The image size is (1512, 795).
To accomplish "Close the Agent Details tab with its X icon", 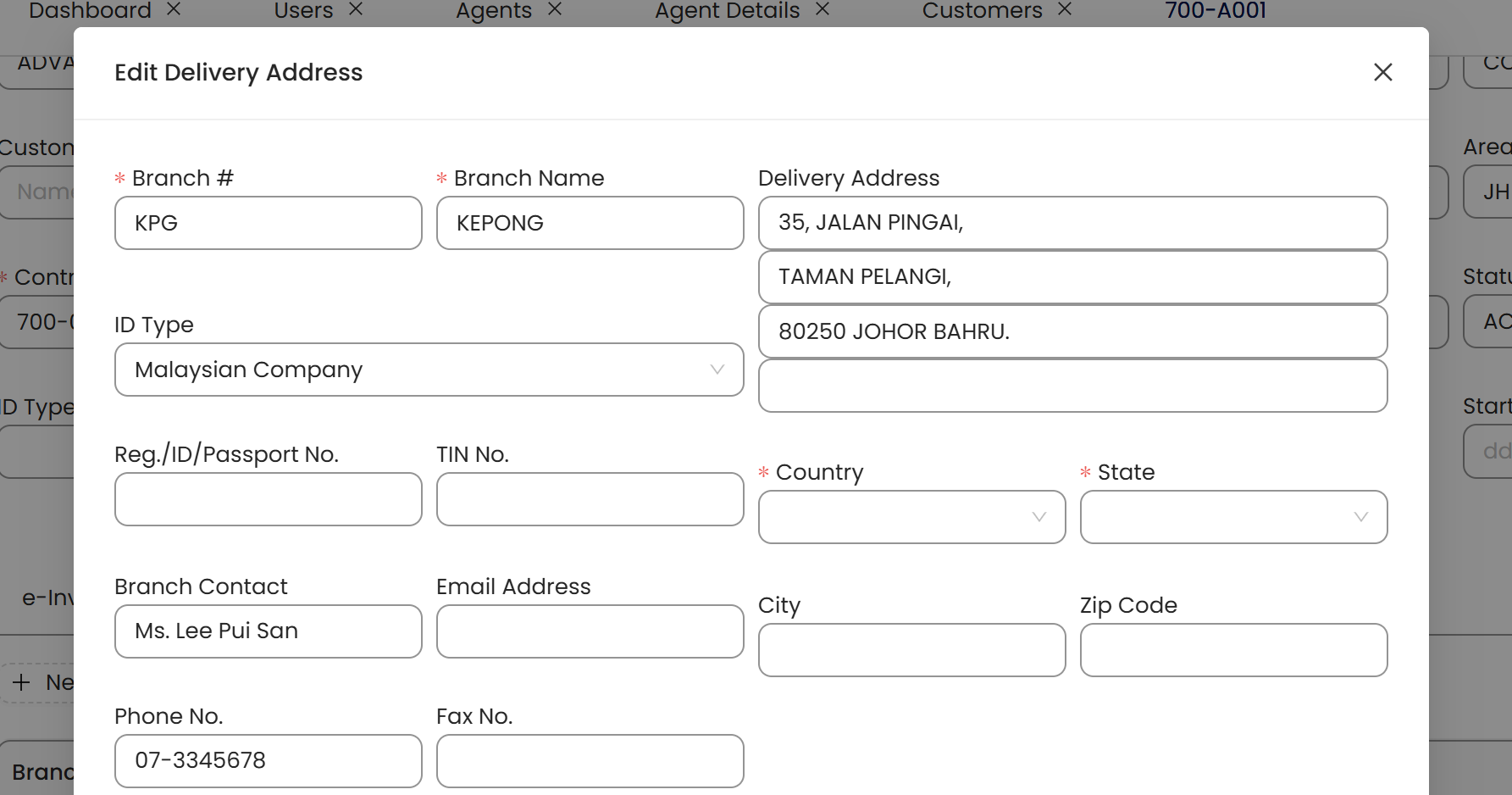I will coord(822,9).
